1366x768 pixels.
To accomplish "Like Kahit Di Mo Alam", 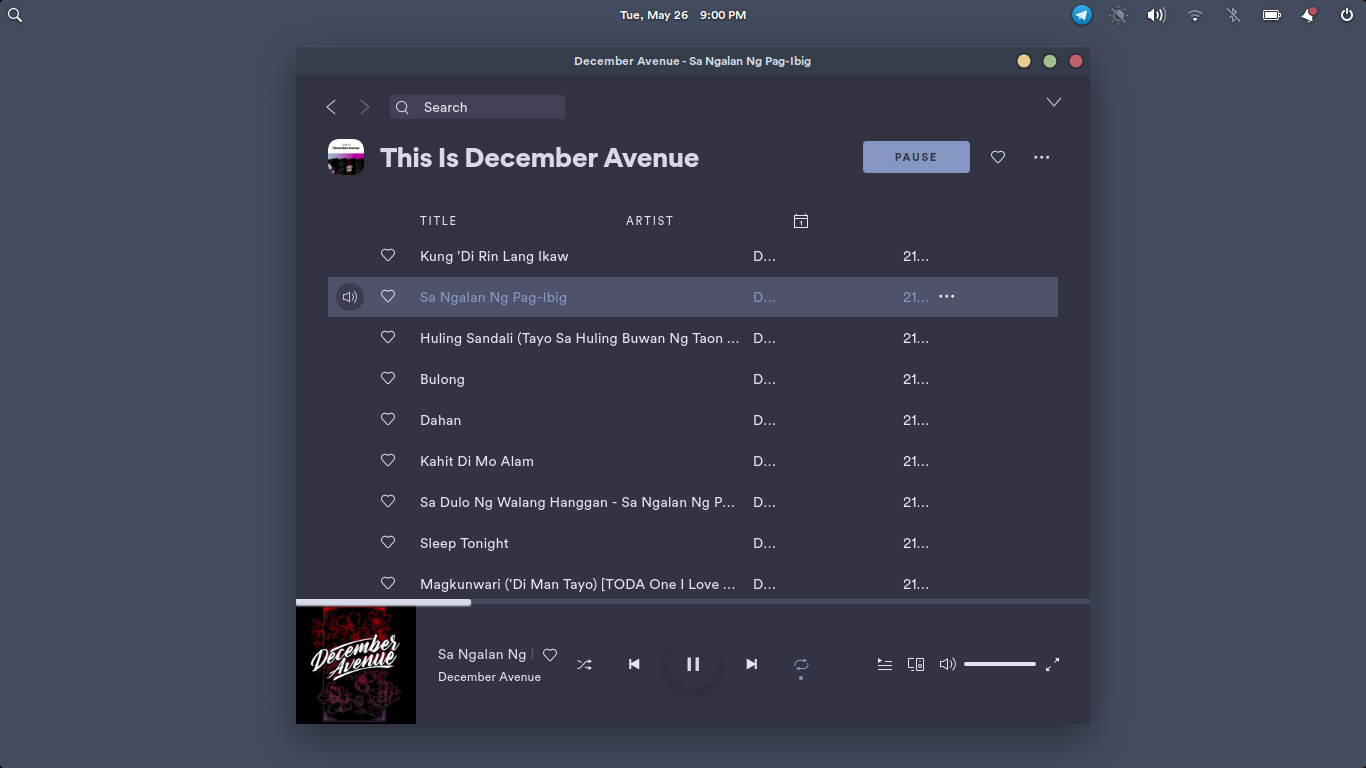I will click(x=388, y=461).
